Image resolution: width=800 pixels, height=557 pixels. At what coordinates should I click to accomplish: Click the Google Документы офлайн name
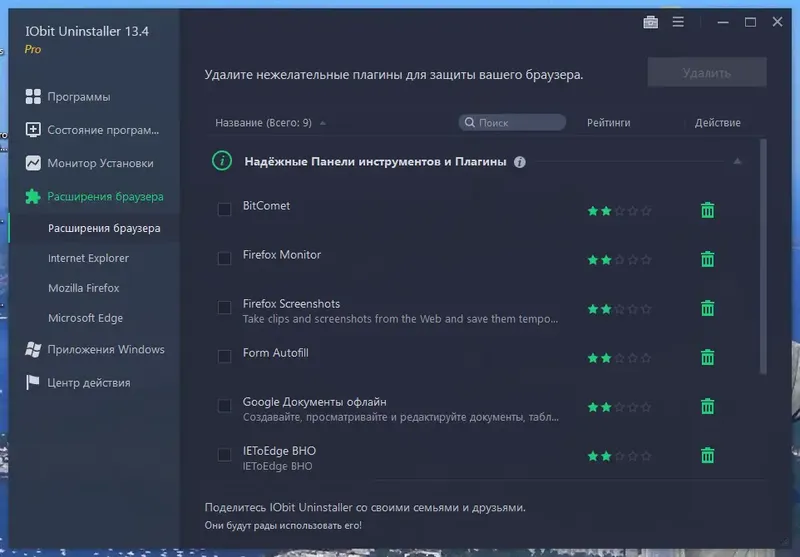pos(314,402)
